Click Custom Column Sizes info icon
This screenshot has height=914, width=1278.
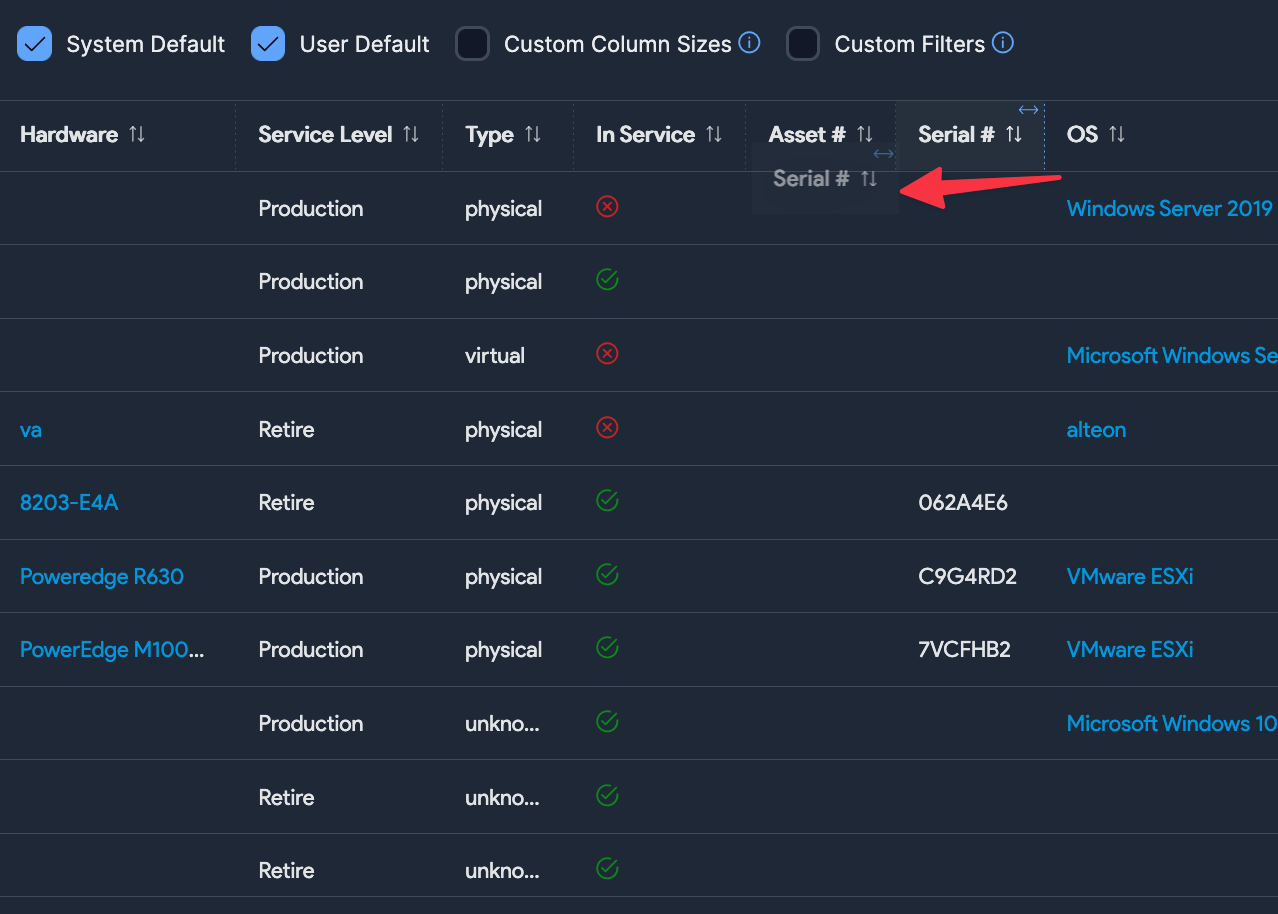click(x=749, y=43)
